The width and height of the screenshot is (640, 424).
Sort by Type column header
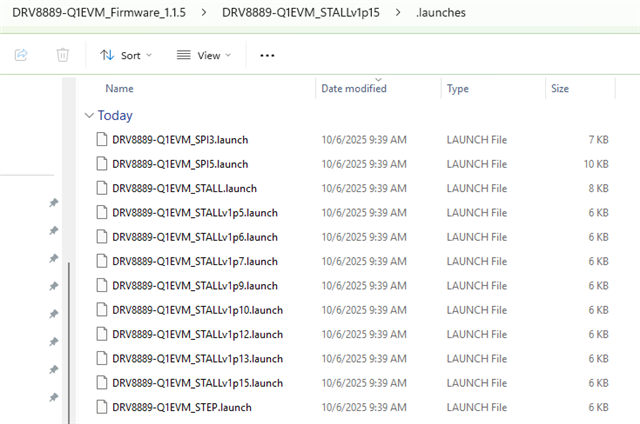point(458,89)
